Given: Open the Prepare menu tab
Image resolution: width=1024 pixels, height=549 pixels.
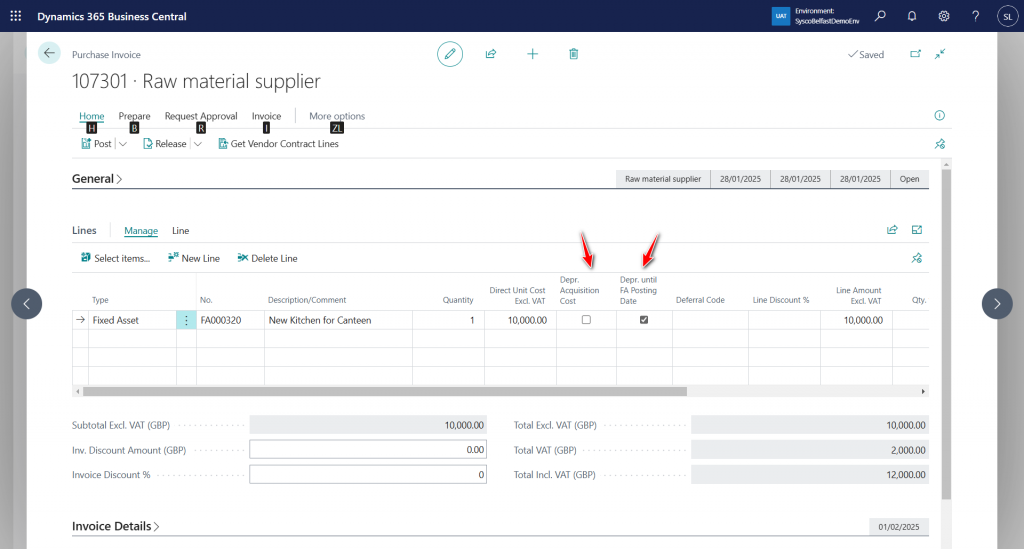Looking at the screenshot, I should pos(134,116).
